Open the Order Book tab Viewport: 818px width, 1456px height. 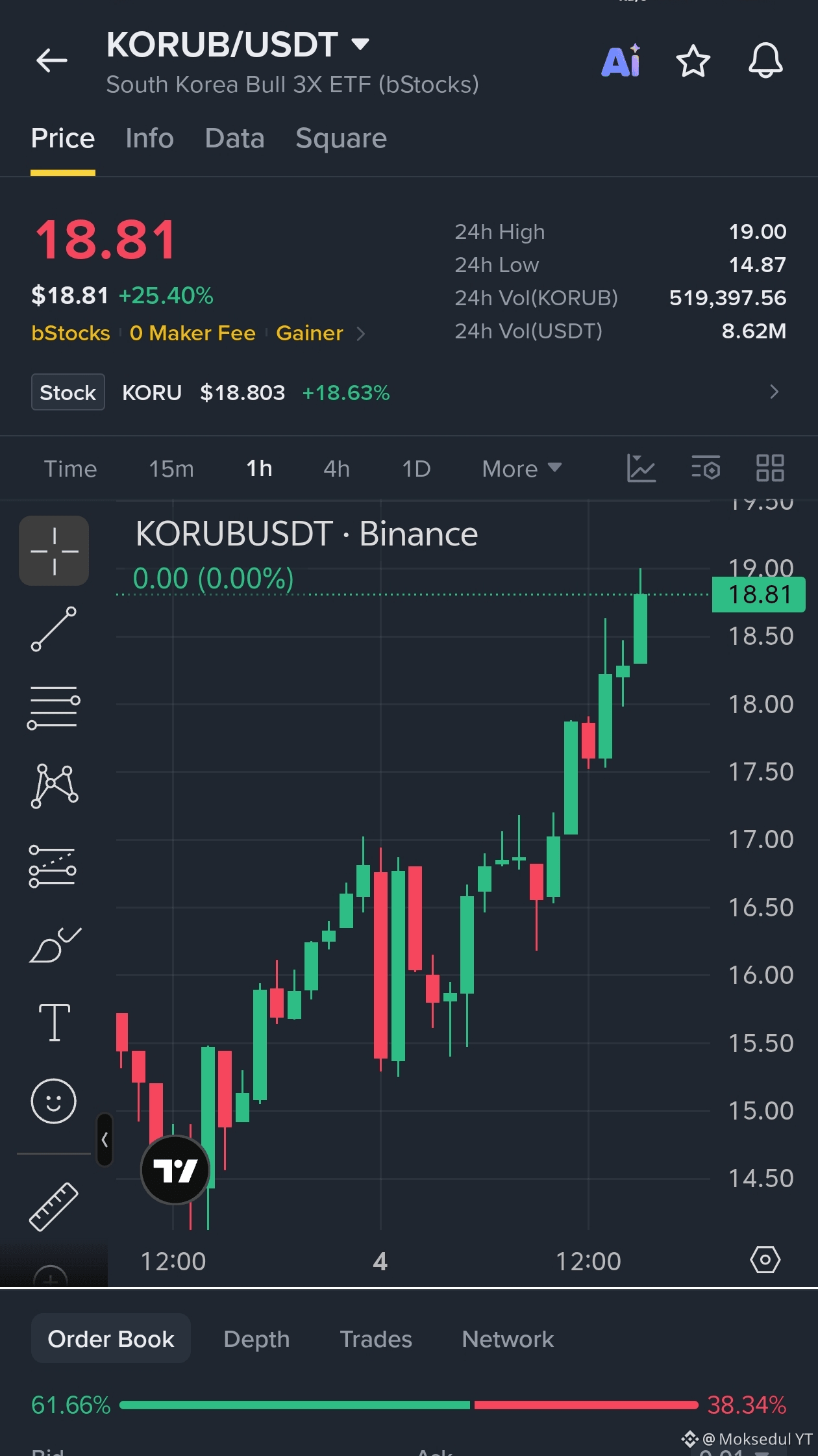pyautogui.click(x=111, y=1339)
